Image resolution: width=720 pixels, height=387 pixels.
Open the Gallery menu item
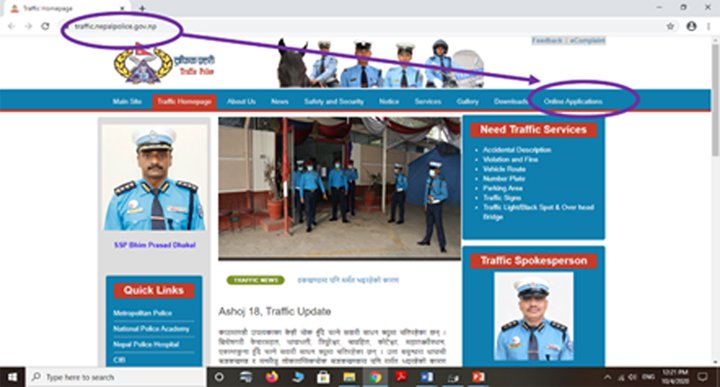(467, 101)
